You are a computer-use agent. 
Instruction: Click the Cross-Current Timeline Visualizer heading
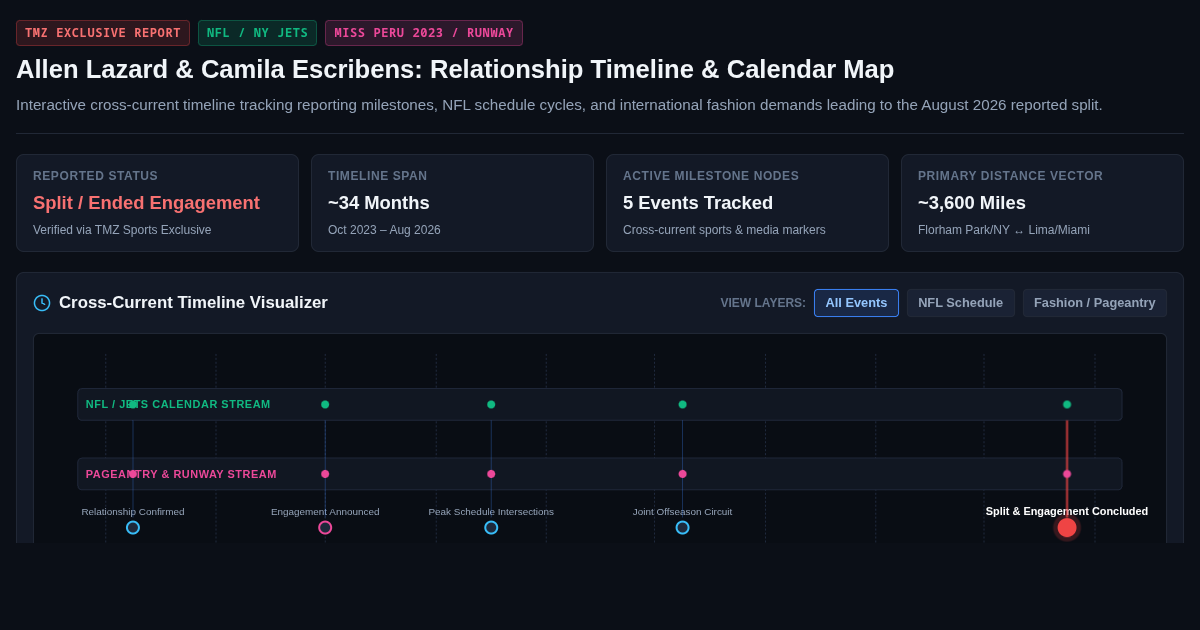pyautogui.click(x=193, y=303)
